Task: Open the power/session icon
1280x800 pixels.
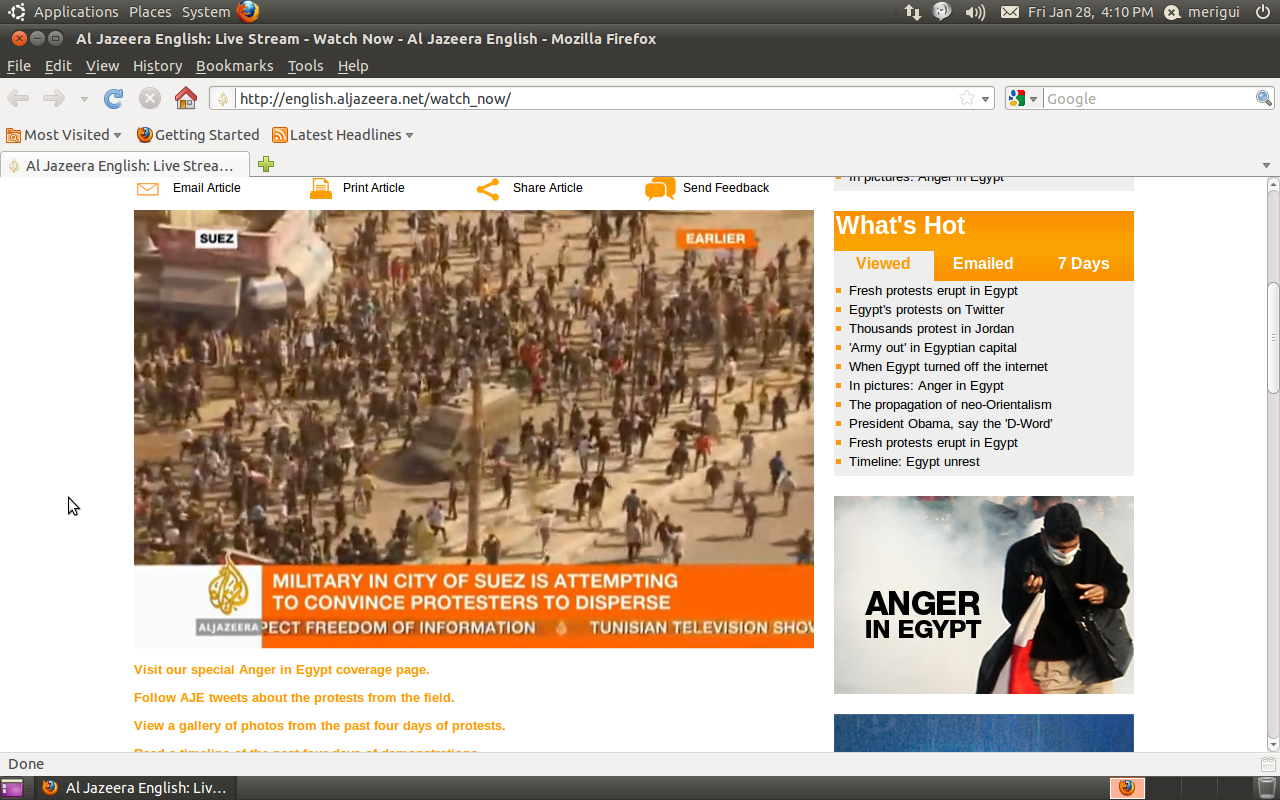Action: point(1262,12)
